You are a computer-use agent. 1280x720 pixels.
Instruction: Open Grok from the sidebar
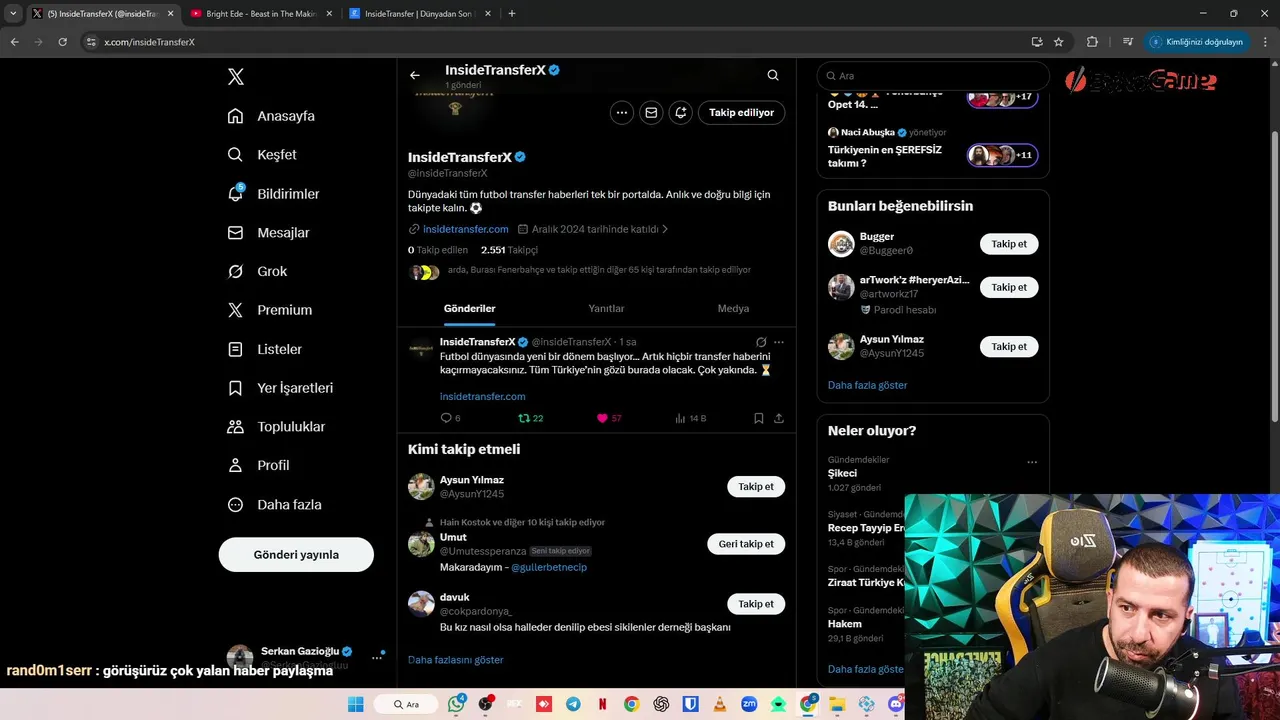[x=257, y=271]
